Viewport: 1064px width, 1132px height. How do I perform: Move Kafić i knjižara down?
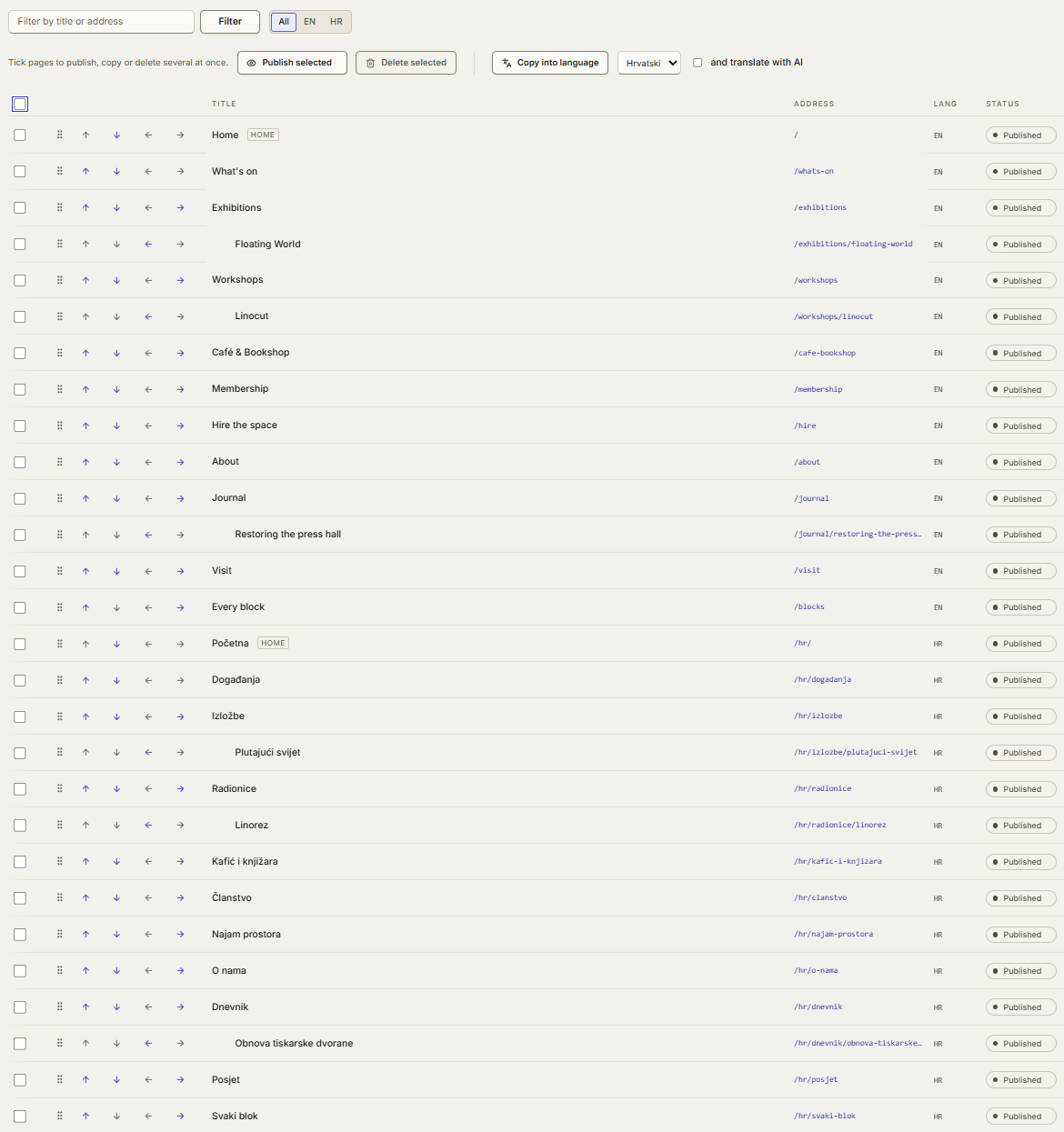116,862
